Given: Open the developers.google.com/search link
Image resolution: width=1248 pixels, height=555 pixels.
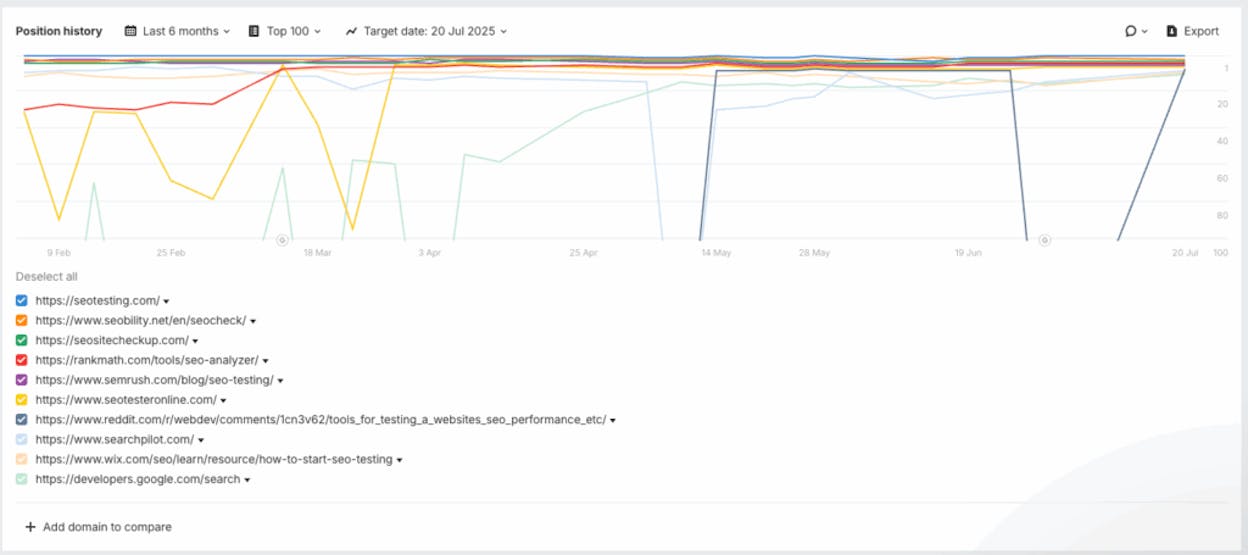Looking at the screenshot, I should [138, 480].
